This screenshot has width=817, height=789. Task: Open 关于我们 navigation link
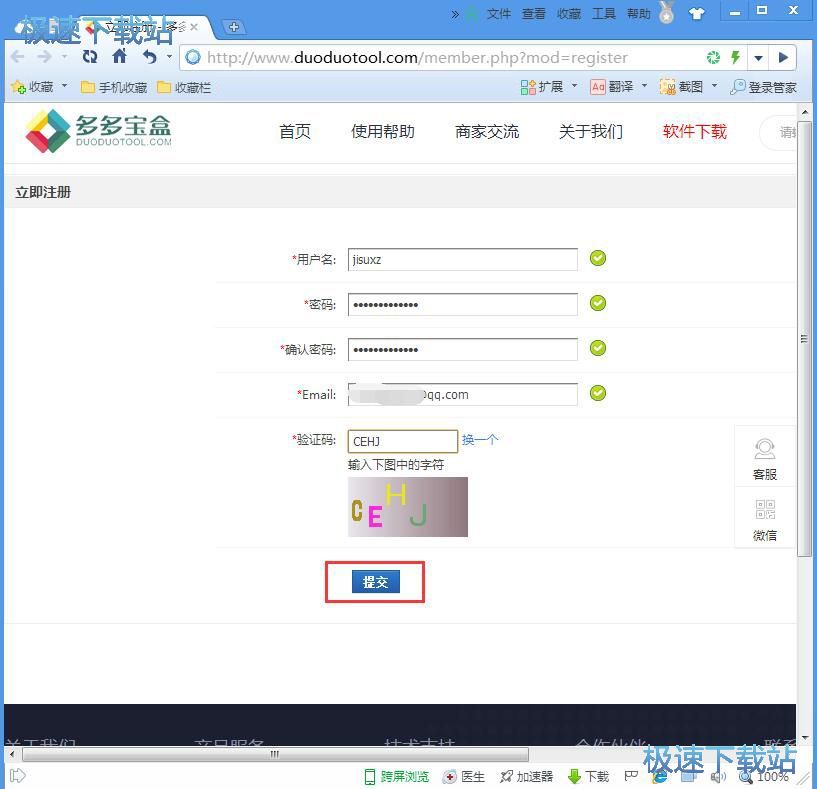click(591, 131)
